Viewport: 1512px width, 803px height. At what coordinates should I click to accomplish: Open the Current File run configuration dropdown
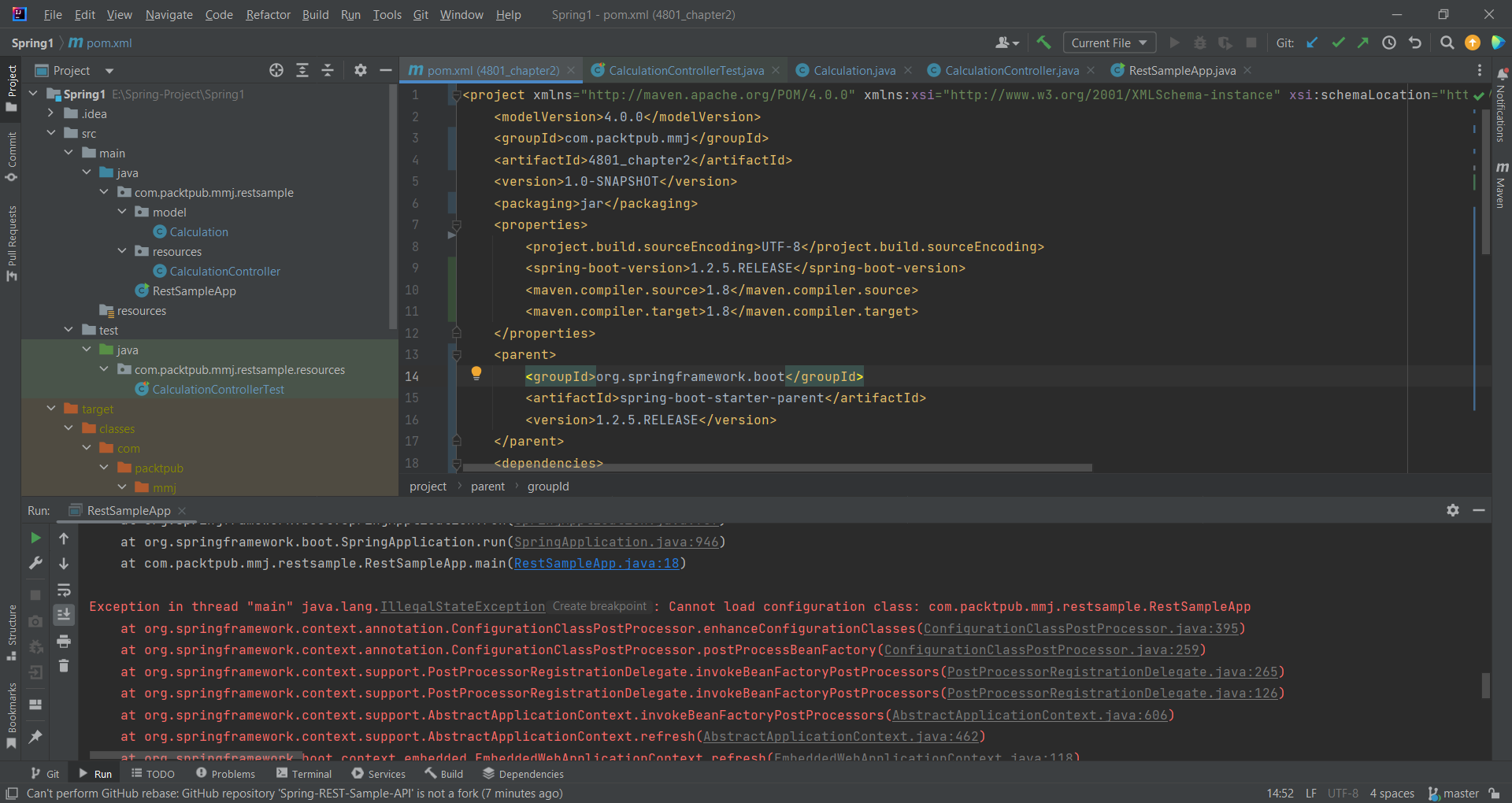pyautogui.click(x=1109, y=43)
